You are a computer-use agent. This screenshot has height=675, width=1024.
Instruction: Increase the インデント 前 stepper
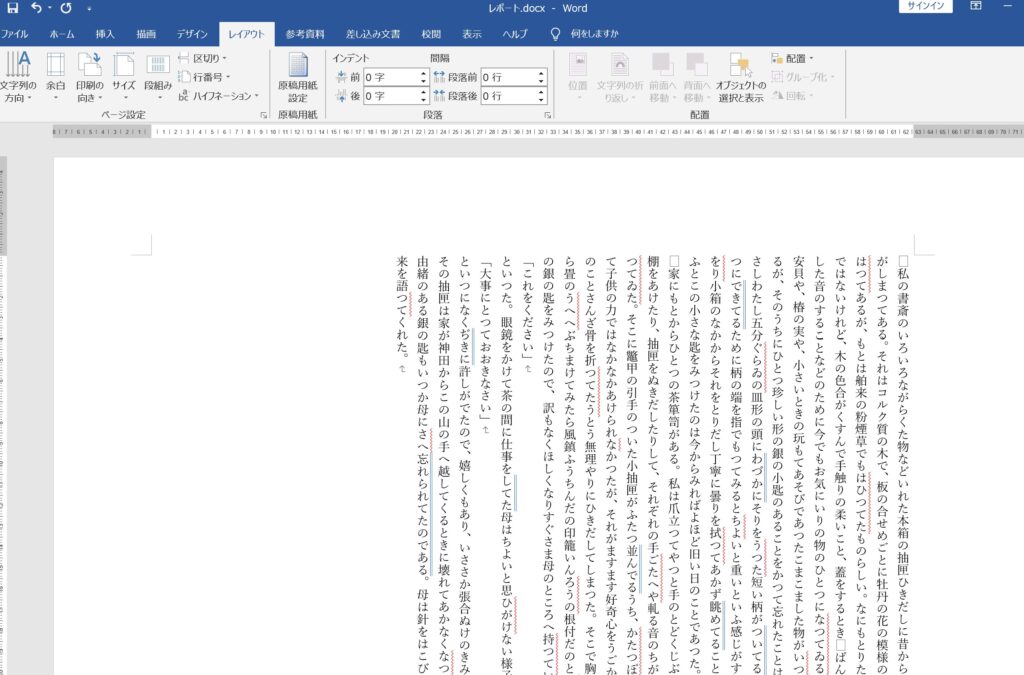coord(423,73)
